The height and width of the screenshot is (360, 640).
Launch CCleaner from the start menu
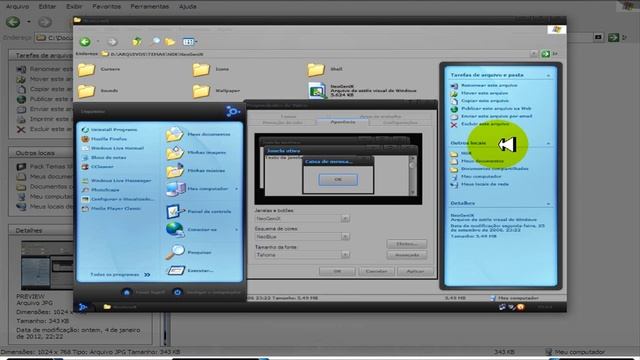(x=98, y=167)
